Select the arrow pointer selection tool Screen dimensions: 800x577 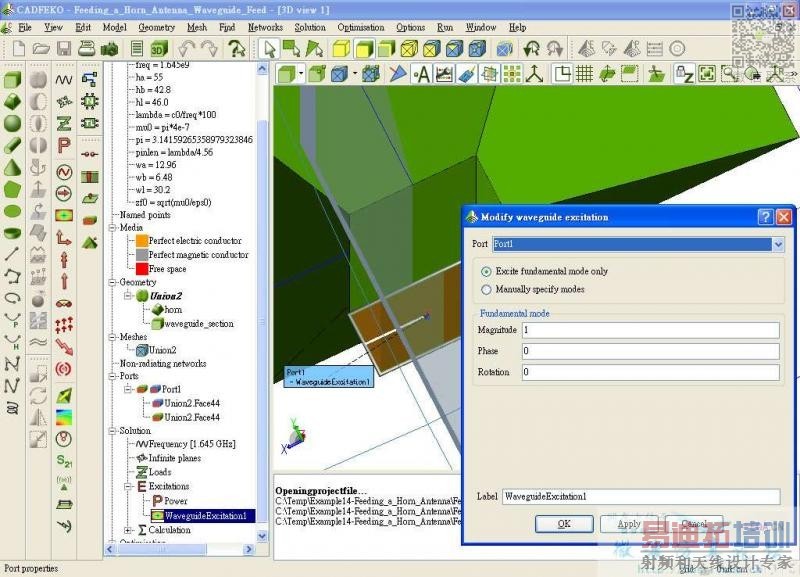coord(269,49)
